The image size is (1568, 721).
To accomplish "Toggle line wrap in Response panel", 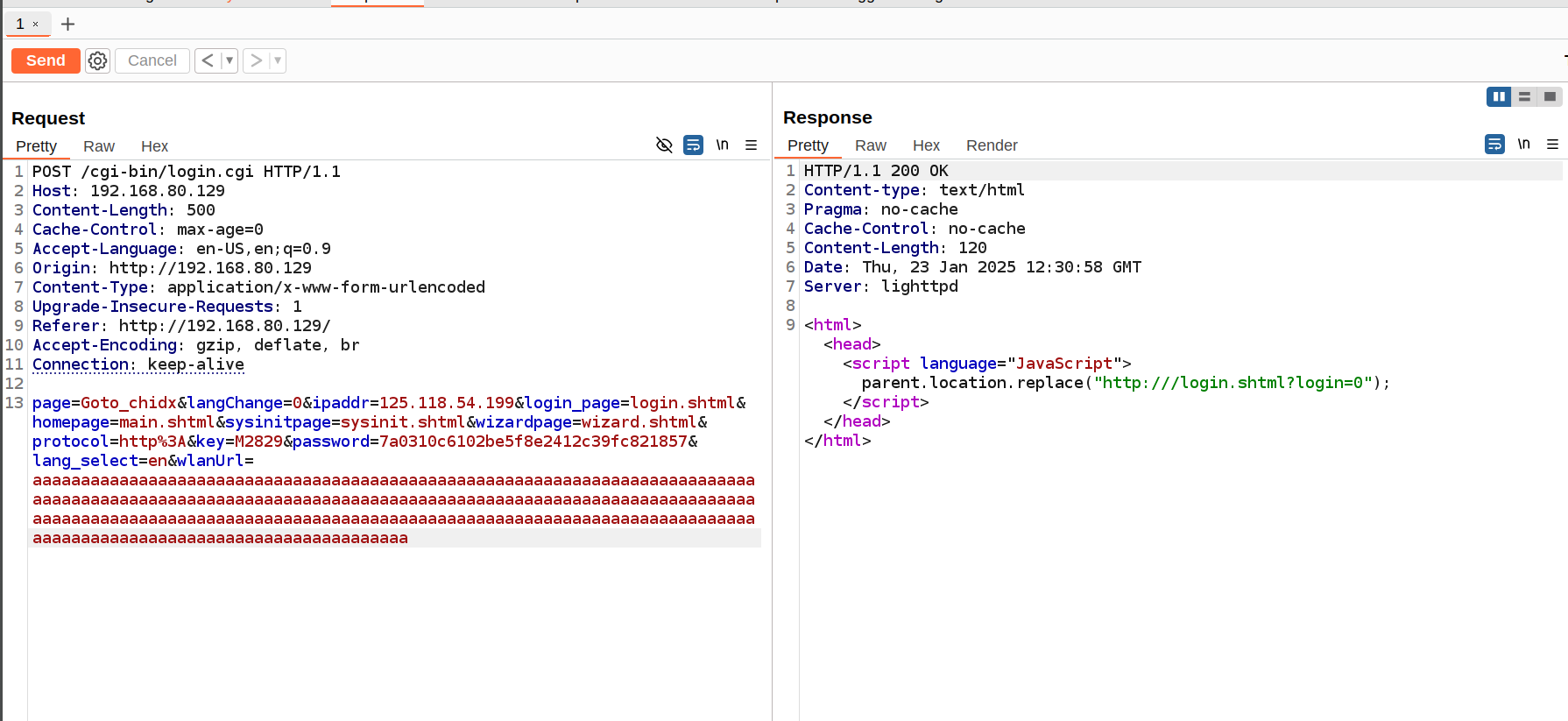I will 1494,144.
